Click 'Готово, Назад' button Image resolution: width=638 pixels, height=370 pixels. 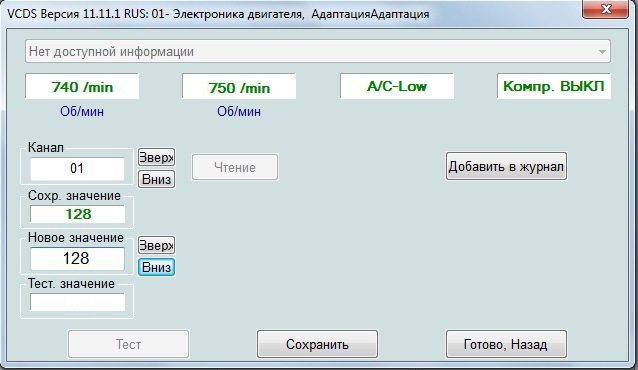[506, 344]
